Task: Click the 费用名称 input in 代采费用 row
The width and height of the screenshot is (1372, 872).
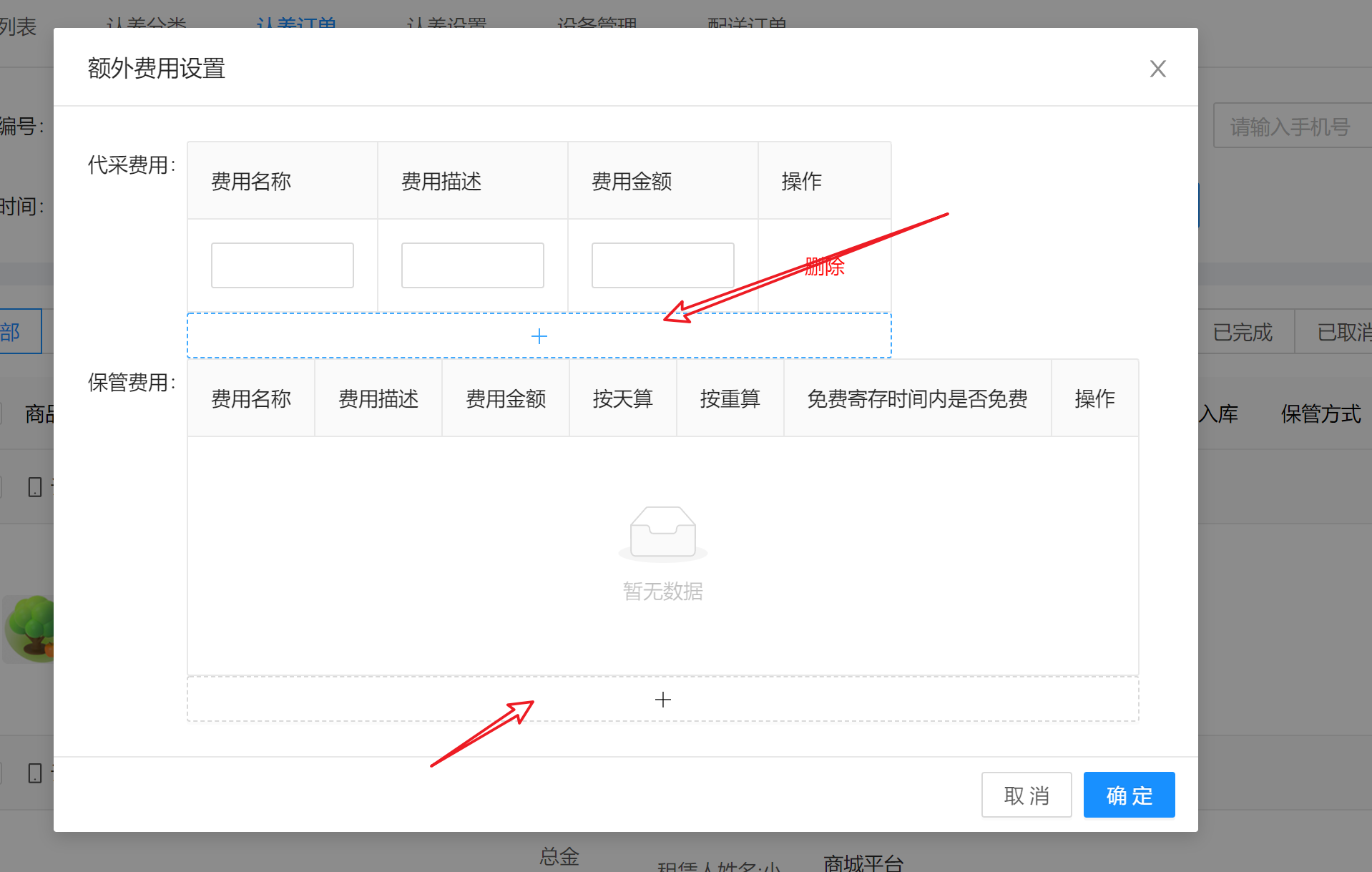Action: click(282, 265)
